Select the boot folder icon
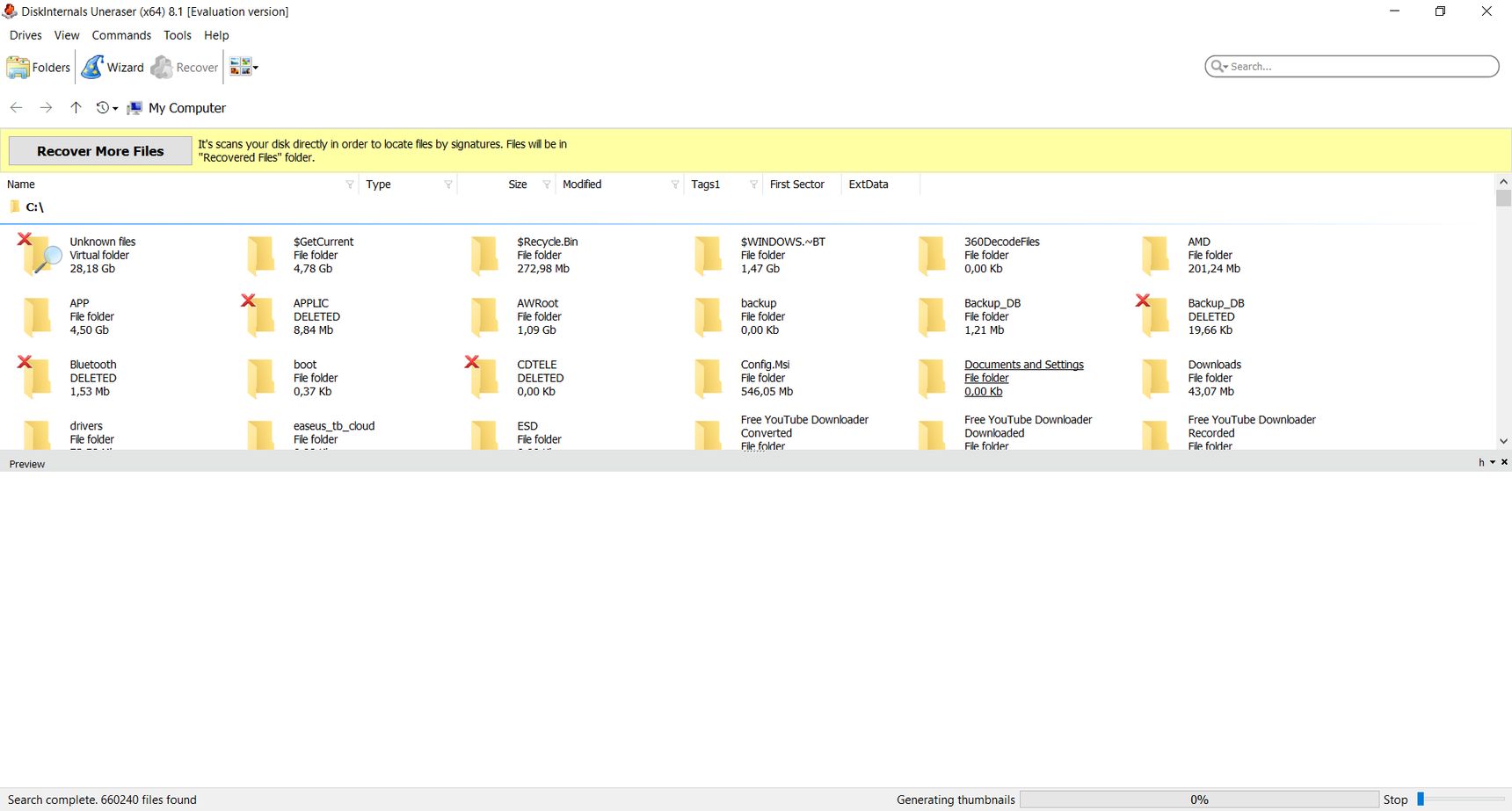 coord(261,378)
